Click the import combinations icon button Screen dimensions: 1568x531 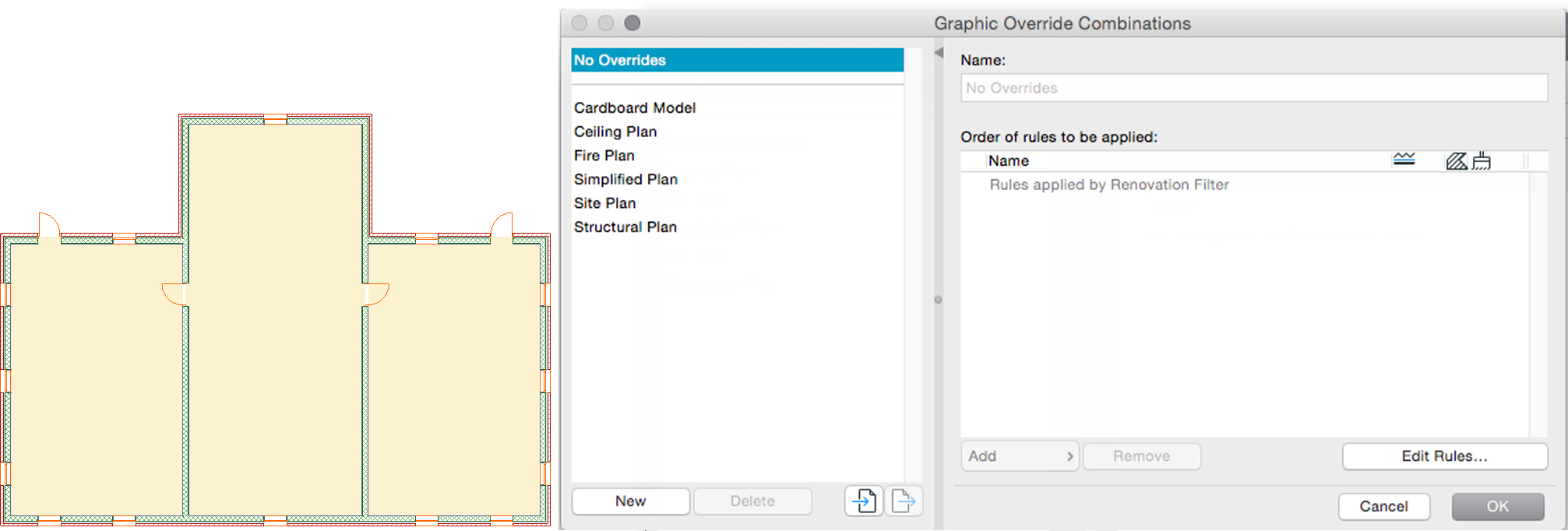(x=863, y=501)
